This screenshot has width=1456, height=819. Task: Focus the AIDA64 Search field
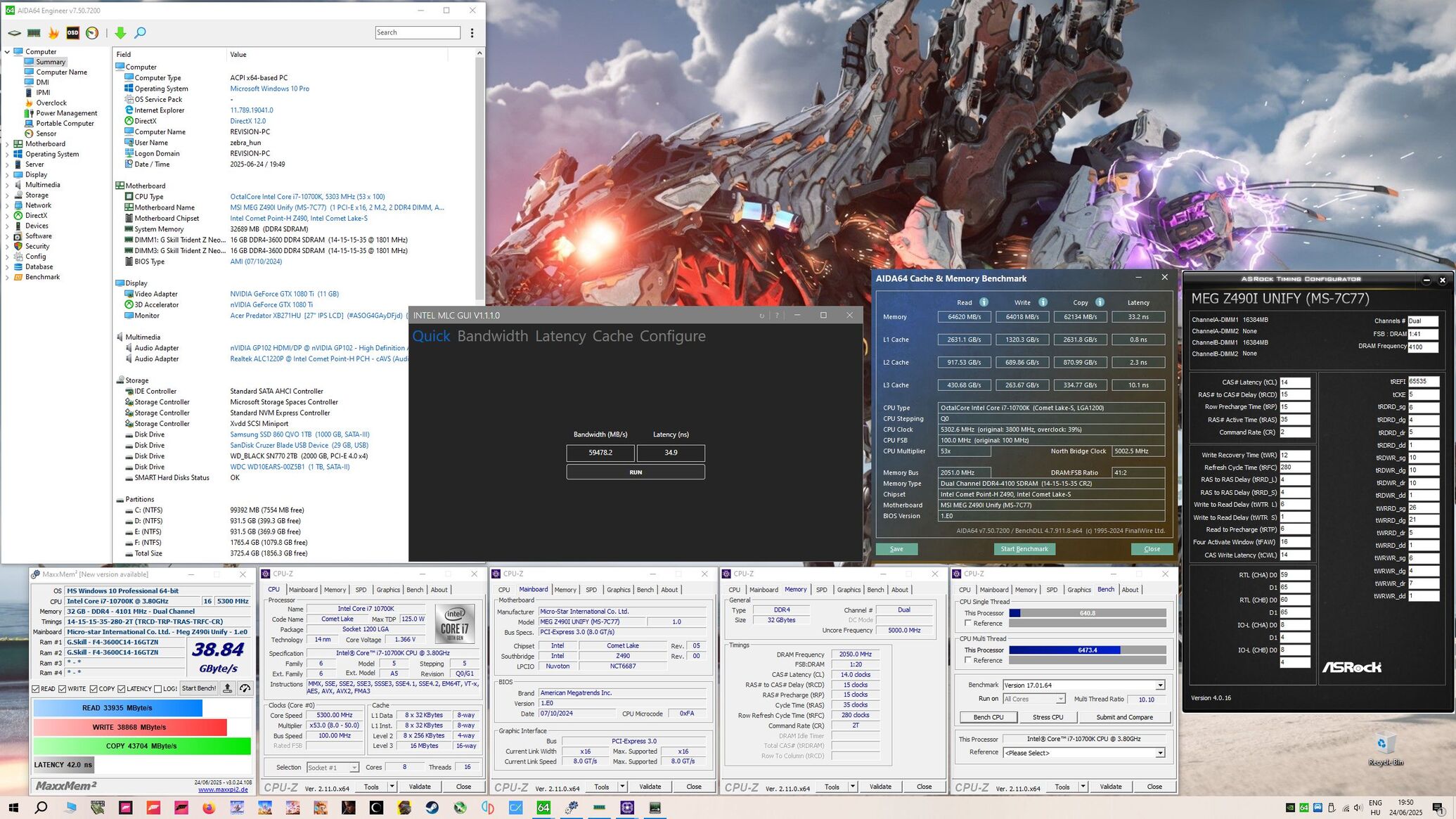[418, 32]
